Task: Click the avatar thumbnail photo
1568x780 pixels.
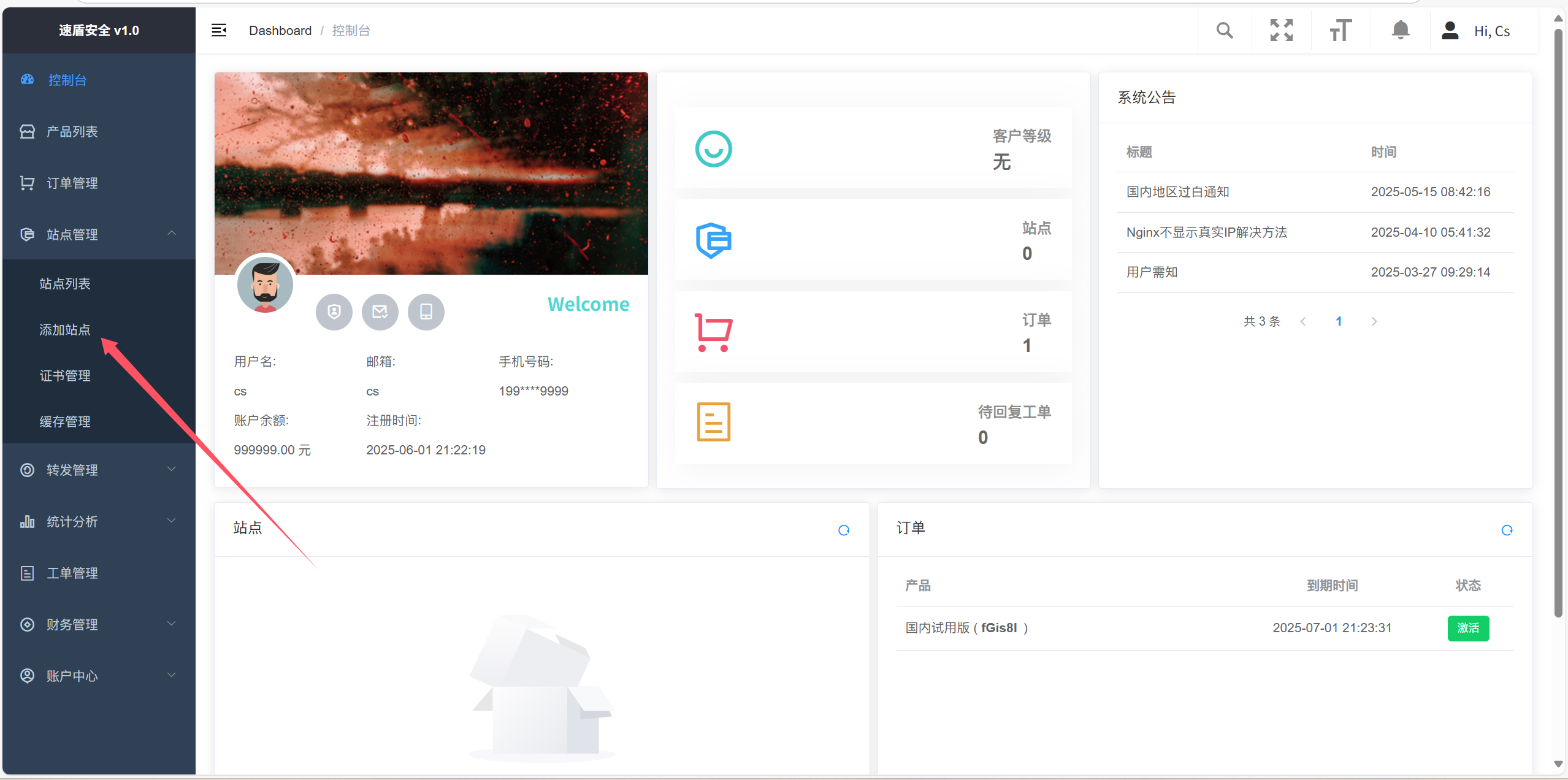Action: point(265,285)
